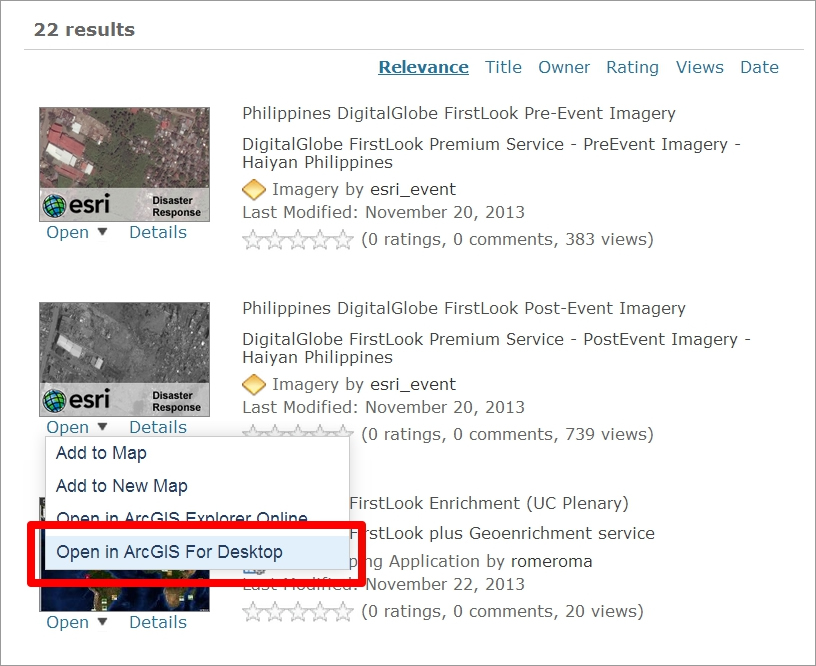The width and height of the screenshot is (816, 666).
Task: Sort the results by Date
Action: [x=760, y=67]
